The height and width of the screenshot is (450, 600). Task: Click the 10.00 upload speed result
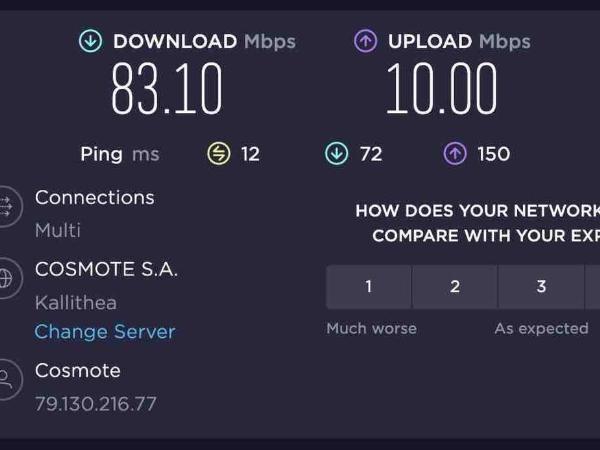click(x=441, y=90)
